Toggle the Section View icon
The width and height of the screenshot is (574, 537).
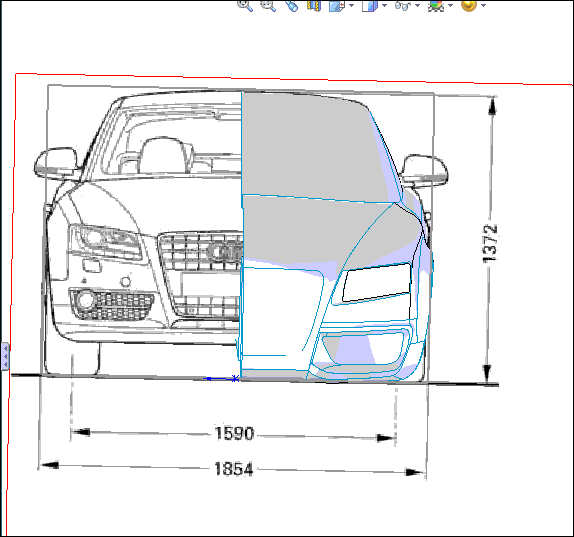314,5
